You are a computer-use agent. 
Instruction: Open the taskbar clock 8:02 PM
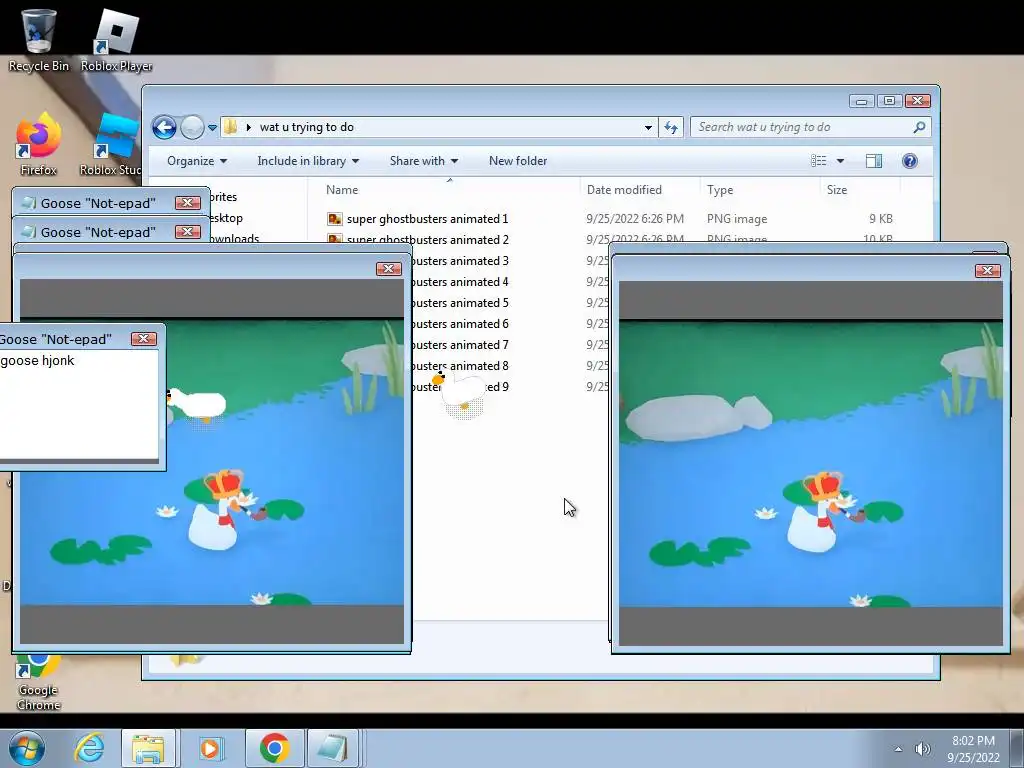coord(973,749)
